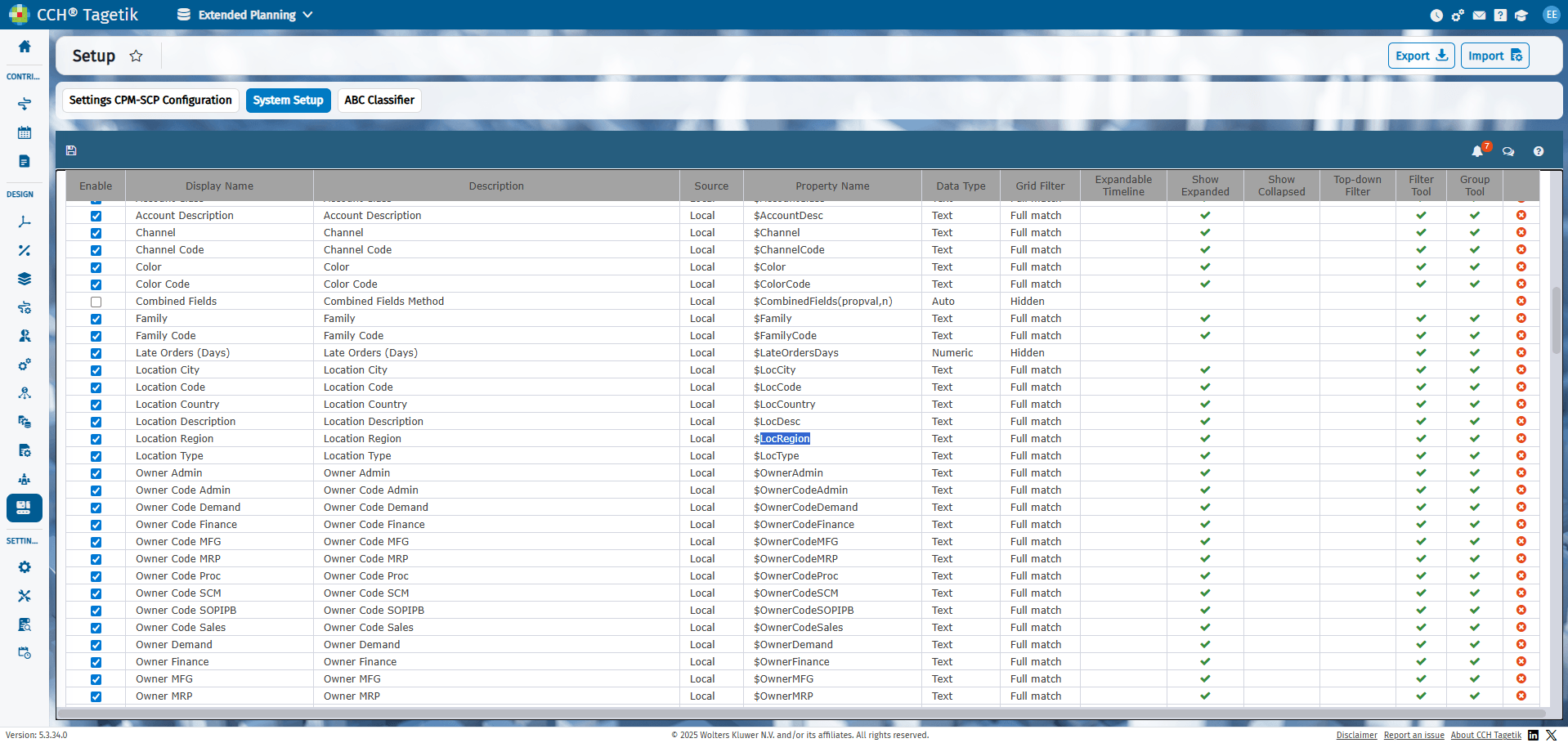This screenshot has width=1568, height=743.
Task: Uncheck the Color Code enable checkbox
Action: click(x=96, y=284)
